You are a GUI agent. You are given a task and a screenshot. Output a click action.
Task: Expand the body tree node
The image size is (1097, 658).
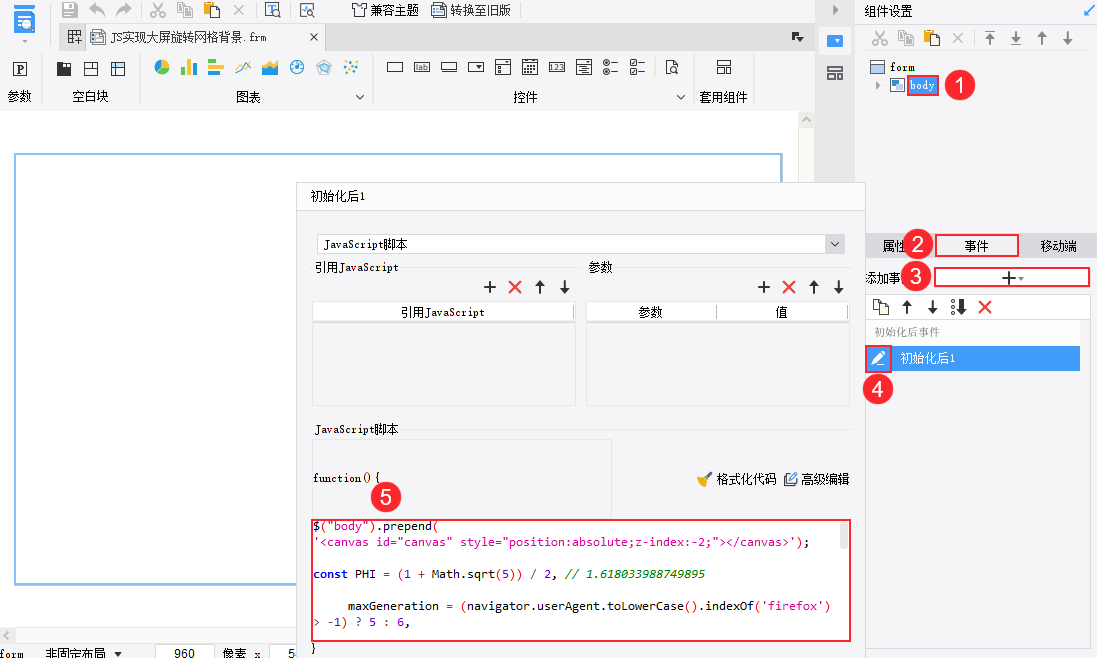tap(877, 85)
